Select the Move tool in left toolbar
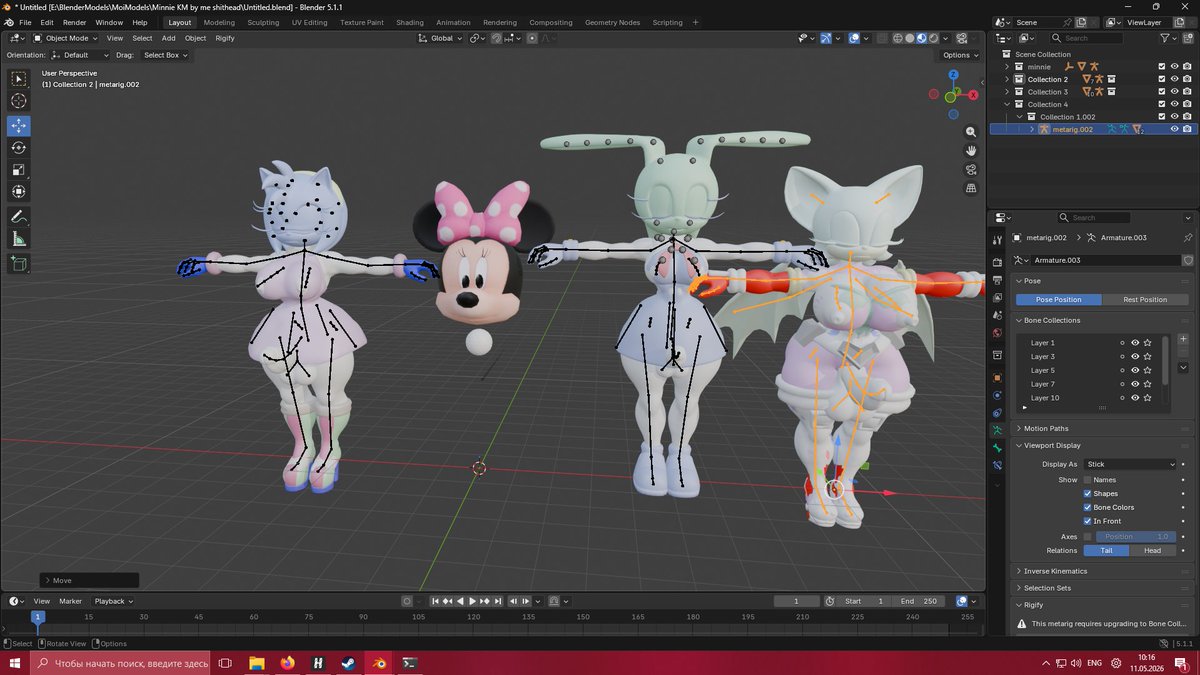Image resolution: width=1200 pixels, height=675 pixels. click(x=19, y=126)
